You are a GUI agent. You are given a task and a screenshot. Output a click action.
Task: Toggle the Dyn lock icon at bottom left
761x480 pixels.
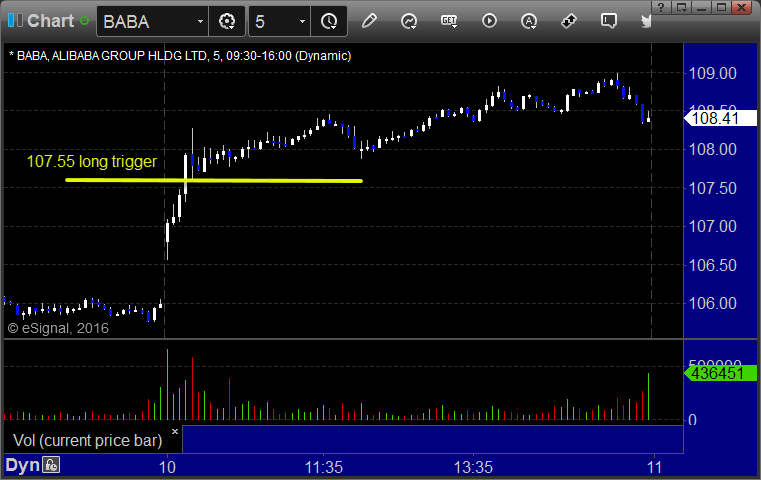point(51,465)
